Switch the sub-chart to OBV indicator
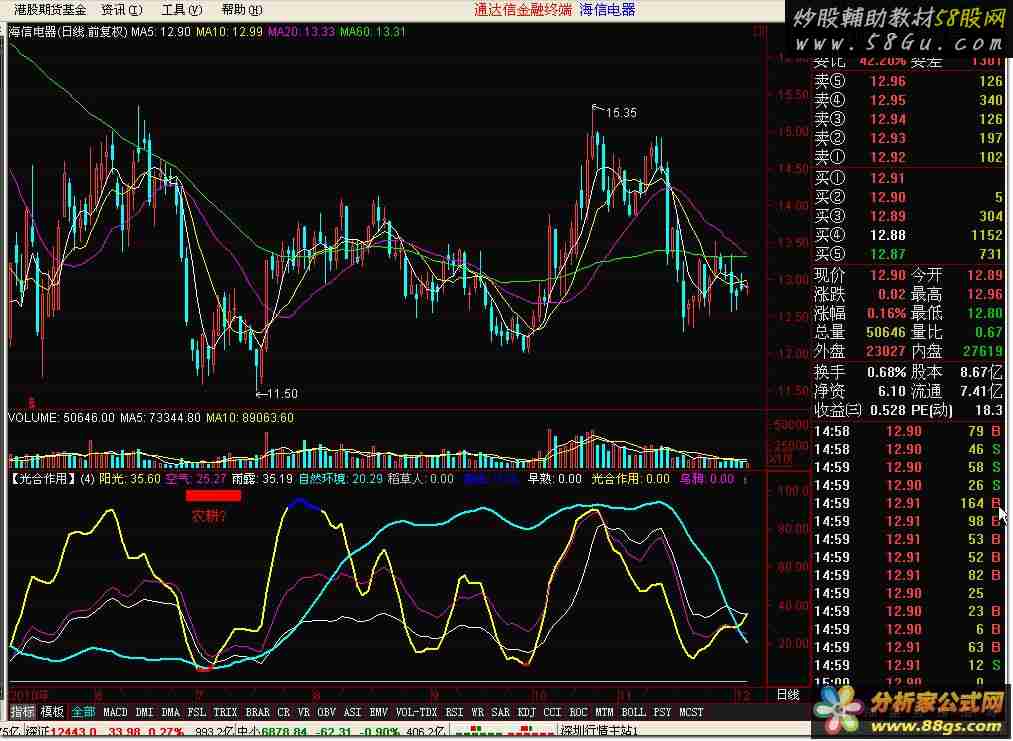 pyautogui.click(x=327, y=712)
